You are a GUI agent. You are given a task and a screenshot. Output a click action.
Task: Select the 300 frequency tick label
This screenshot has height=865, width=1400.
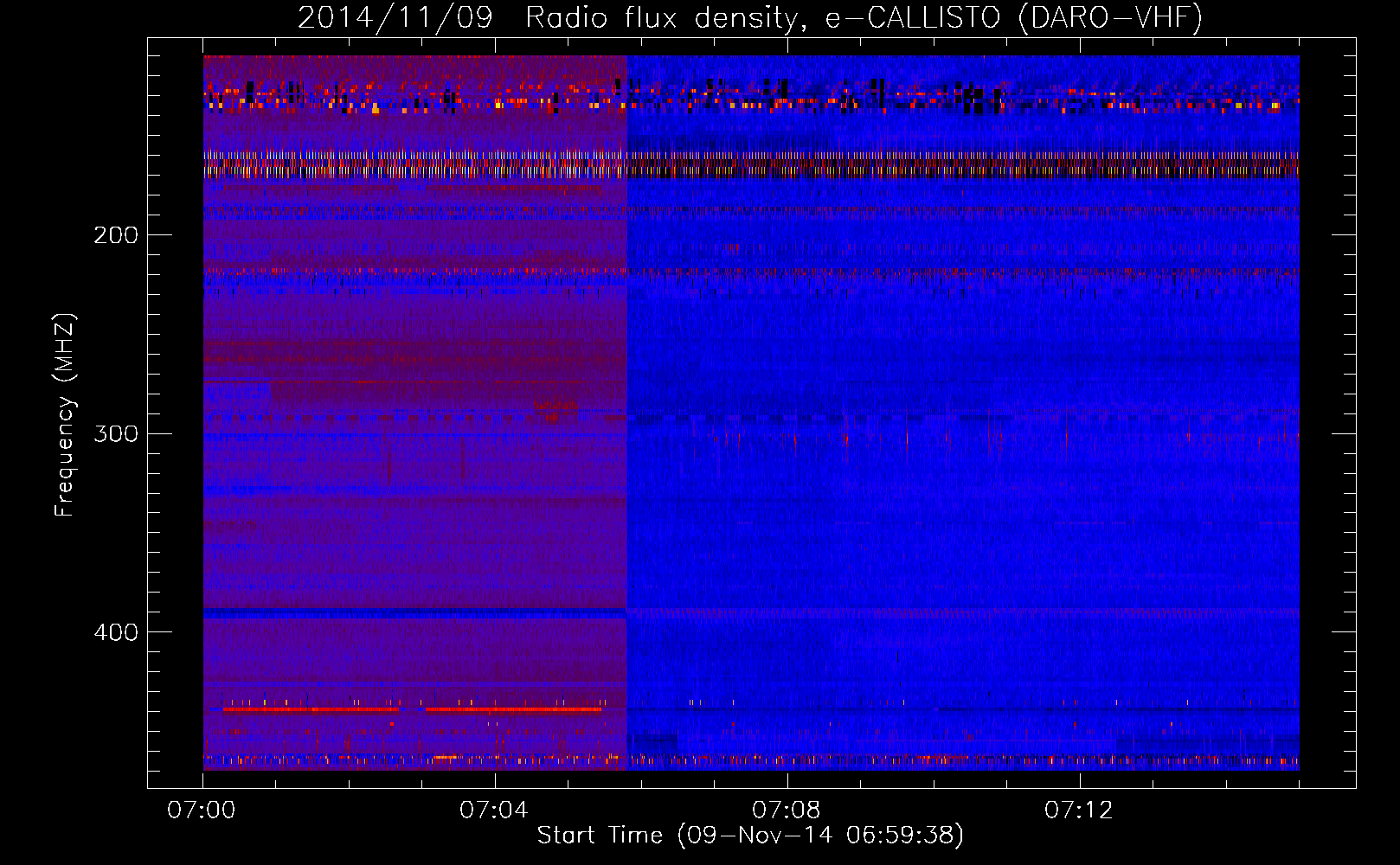[116, 433]
